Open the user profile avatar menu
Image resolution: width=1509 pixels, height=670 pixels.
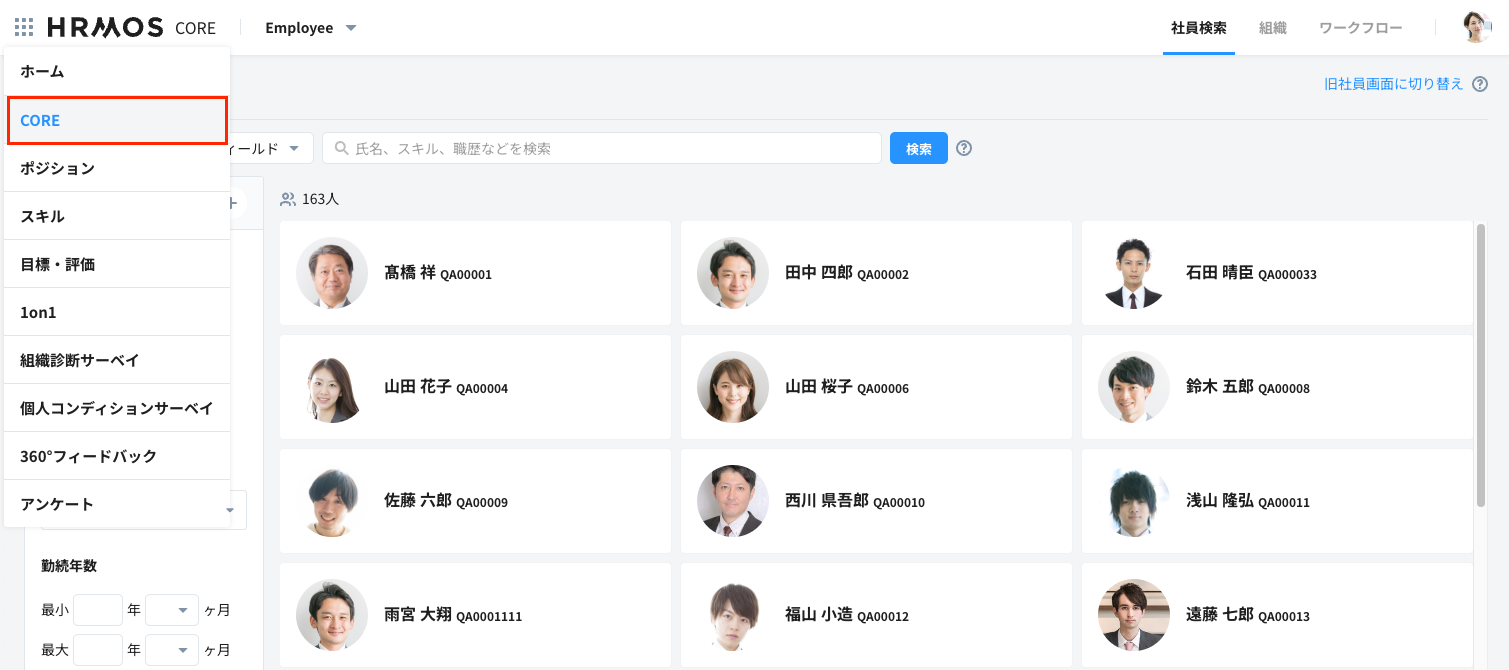coord(1476,28)
